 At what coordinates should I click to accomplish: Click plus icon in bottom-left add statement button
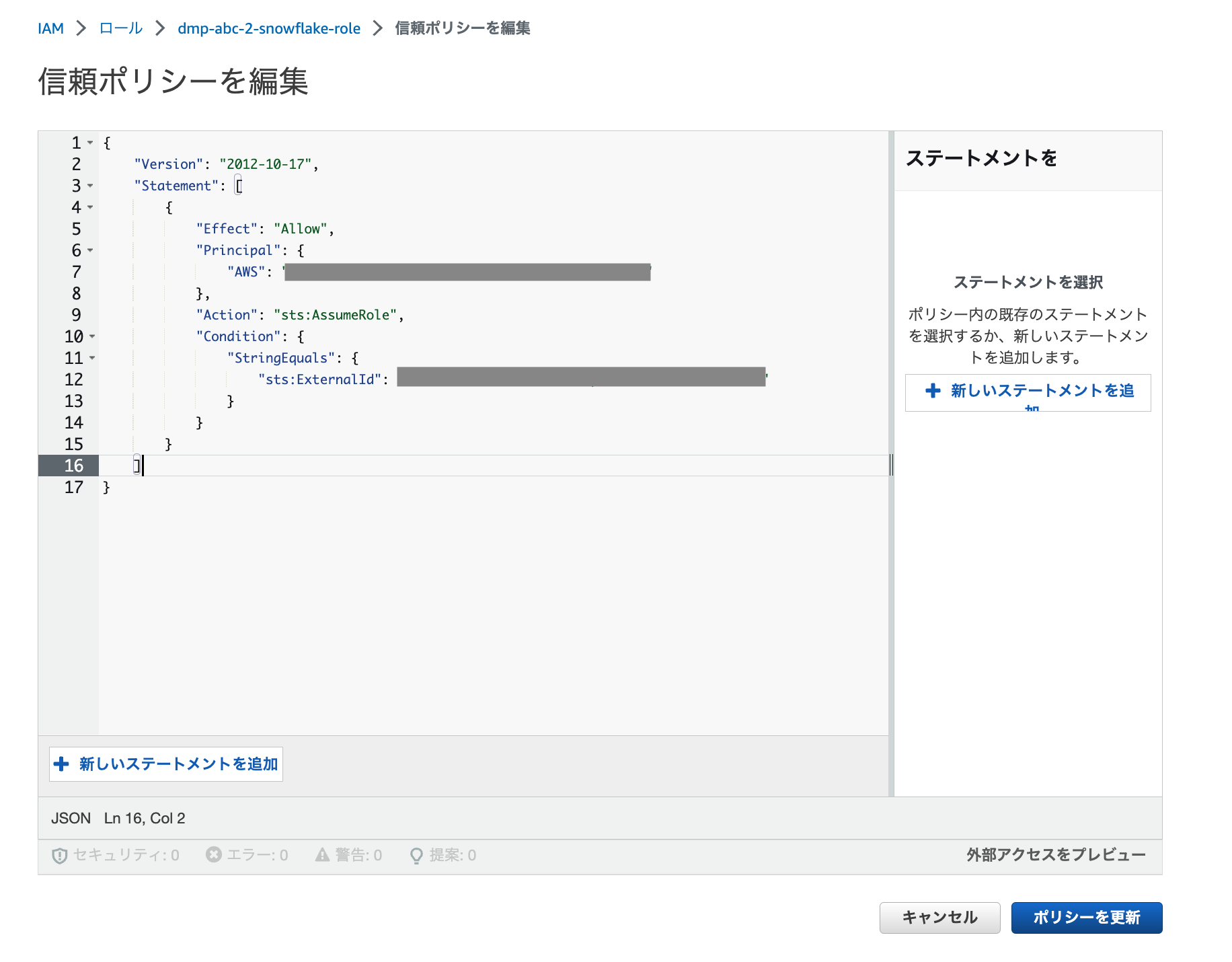pyautogui.click(x=61, y=764)
